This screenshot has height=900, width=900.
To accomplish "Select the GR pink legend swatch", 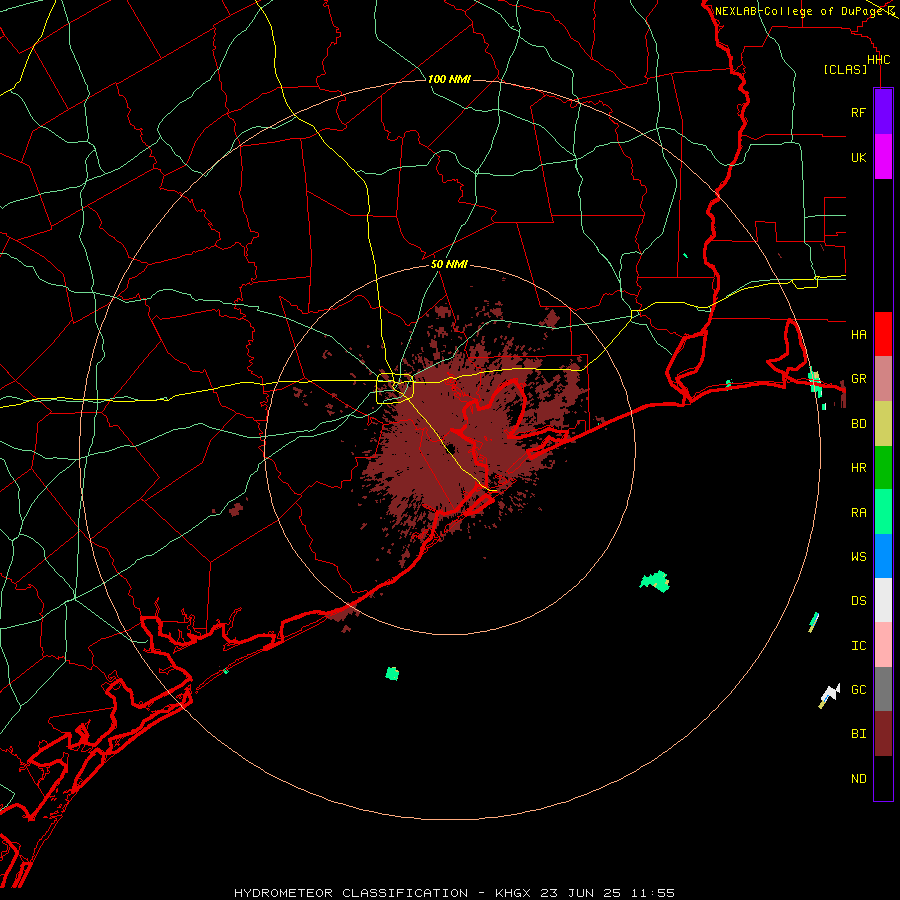I will click(x=883, y=379).
